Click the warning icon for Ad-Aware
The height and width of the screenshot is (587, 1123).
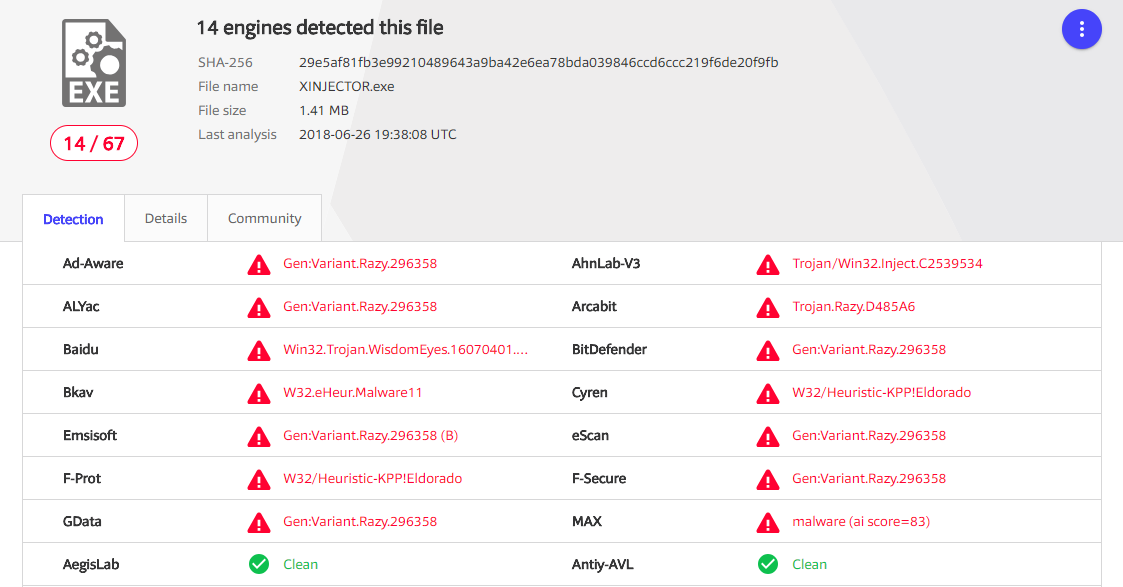pos(259,265)
